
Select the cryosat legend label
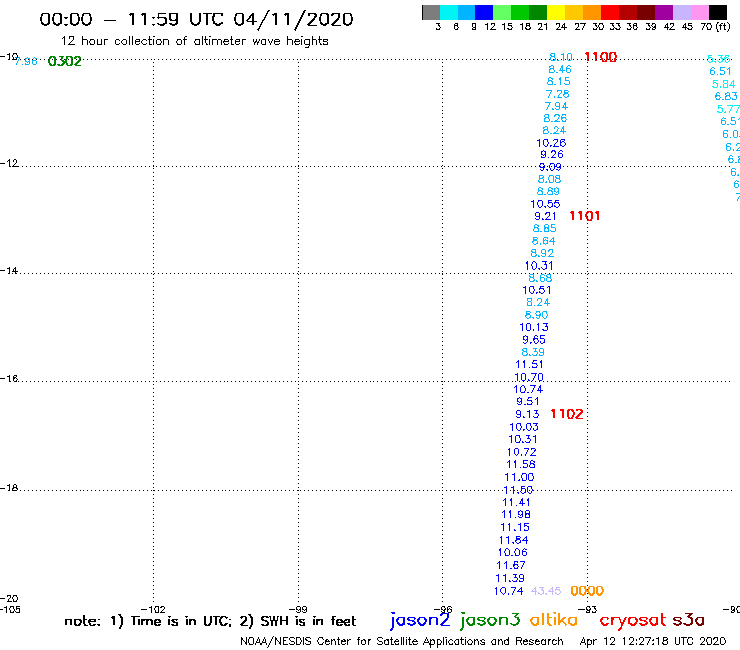point(633,620)
